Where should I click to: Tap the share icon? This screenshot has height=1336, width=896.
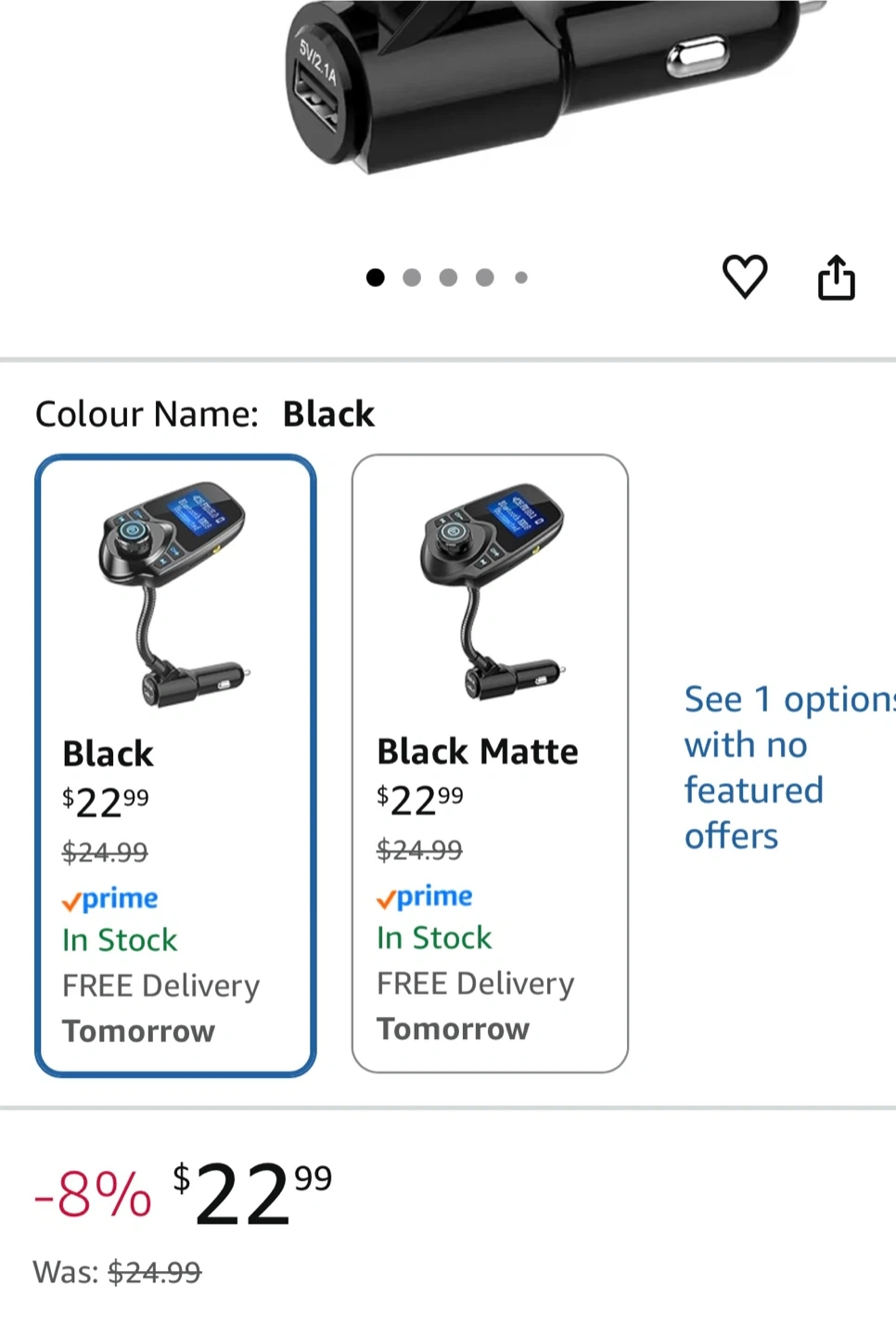[x=836, y=277]
